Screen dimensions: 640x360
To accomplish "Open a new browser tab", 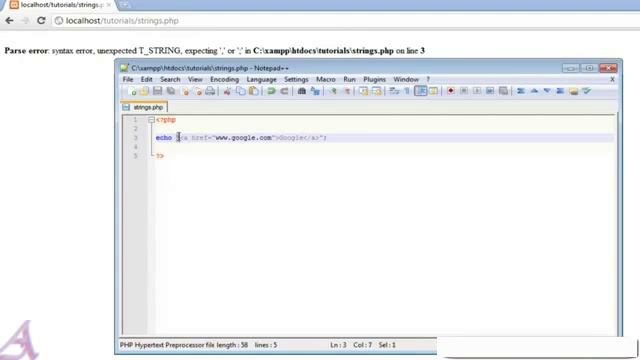I will pos(125,5).
